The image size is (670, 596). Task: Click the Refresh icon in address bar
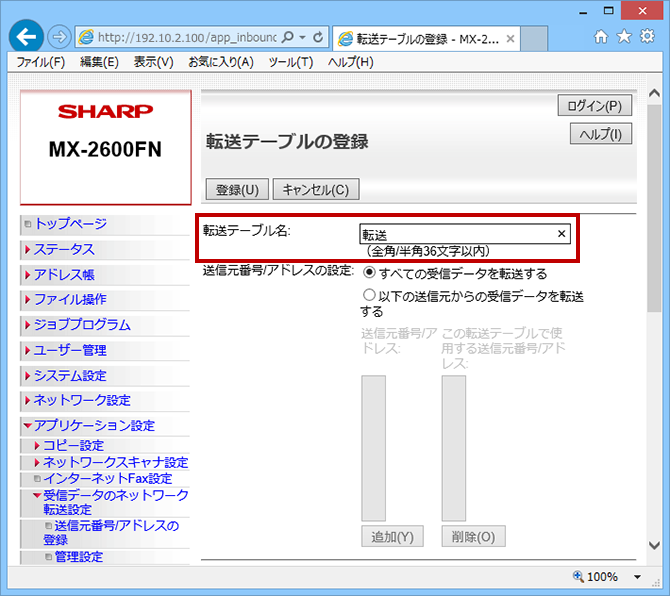[x=319, y=37]
